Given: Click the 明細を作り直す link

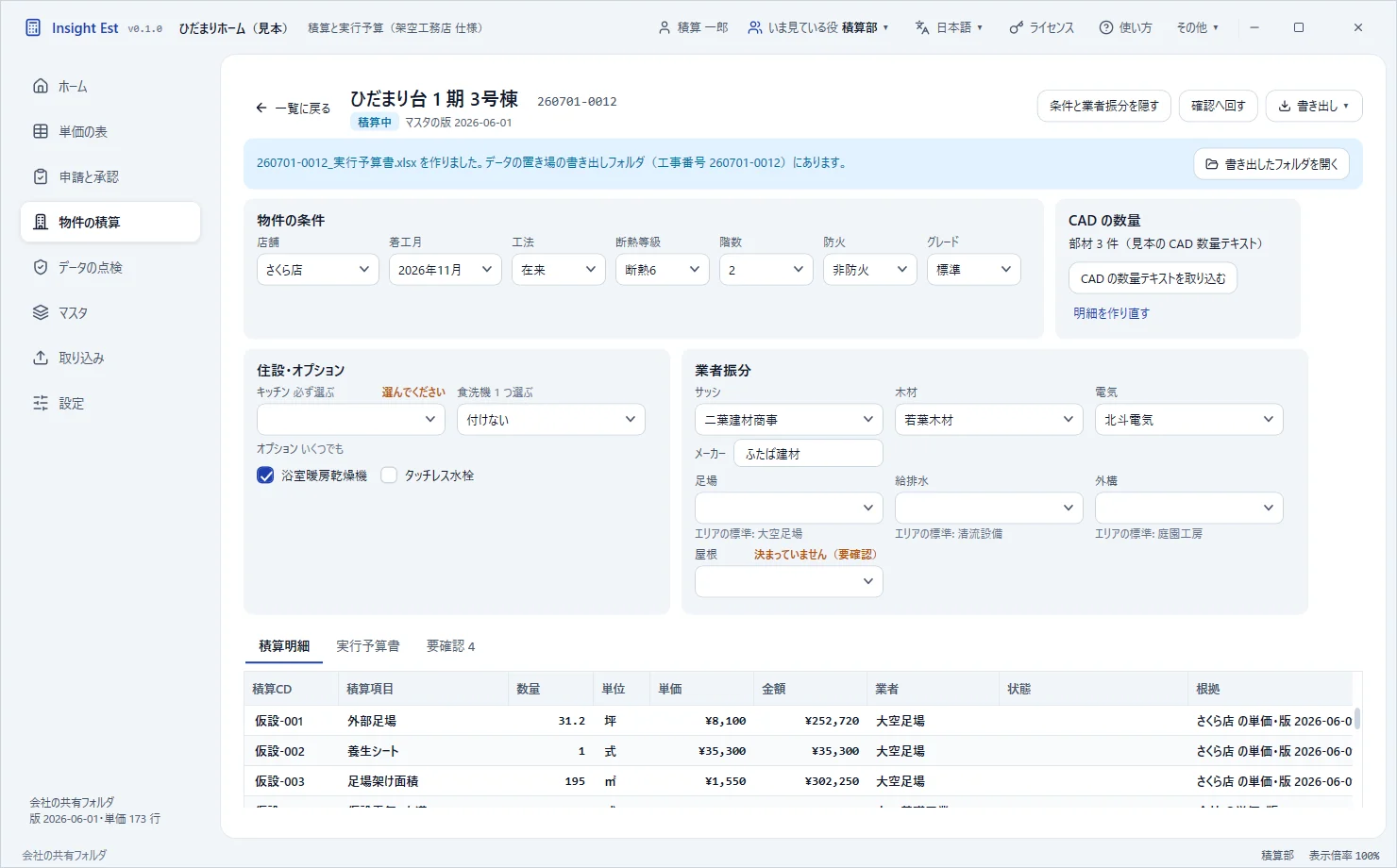Looking at the screenshot, I should click(x=1111, y=313).
